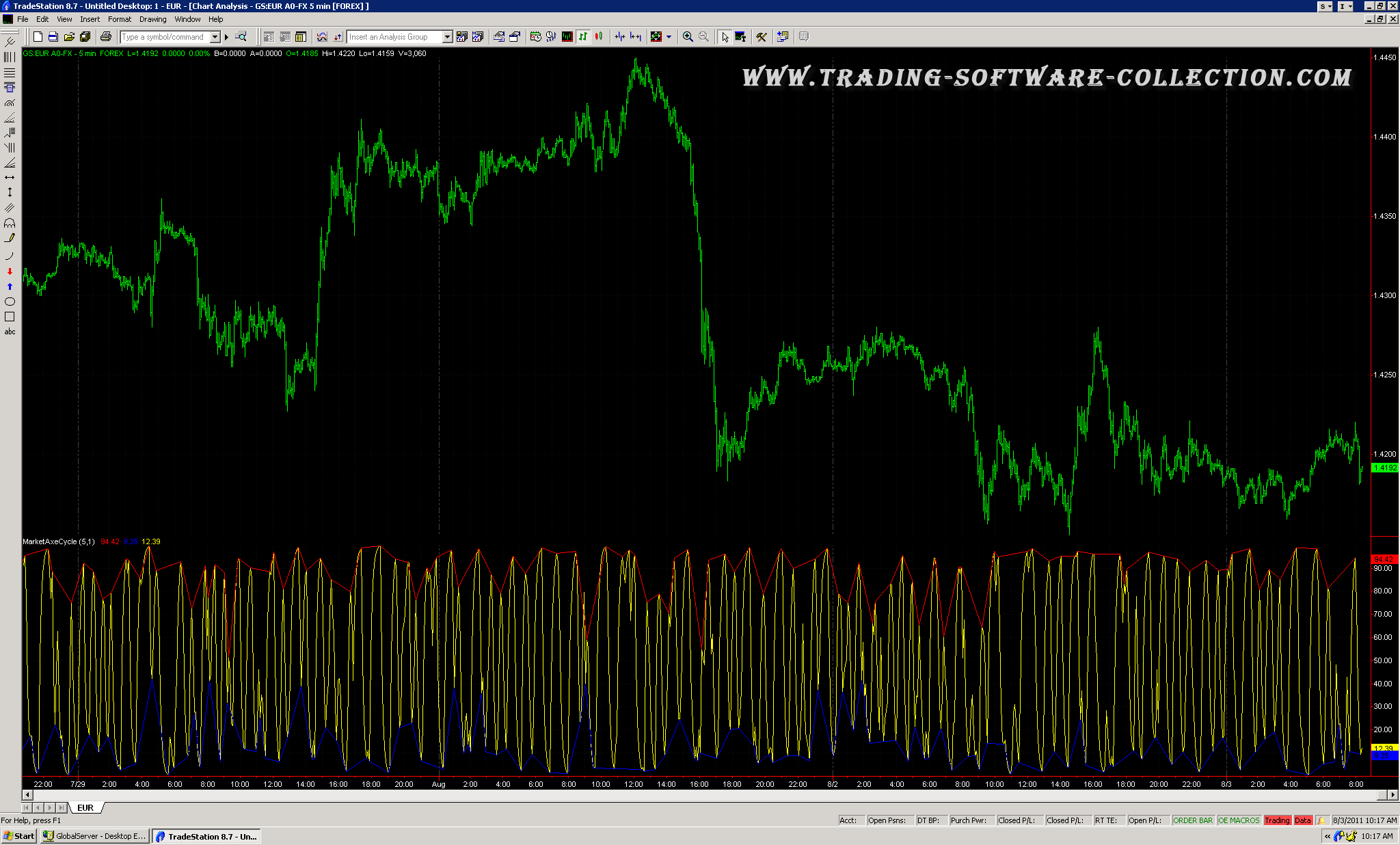Select the text (abc) drawing tool
Viewport: 1400px width, 845px height.
(x=10, y=332)
